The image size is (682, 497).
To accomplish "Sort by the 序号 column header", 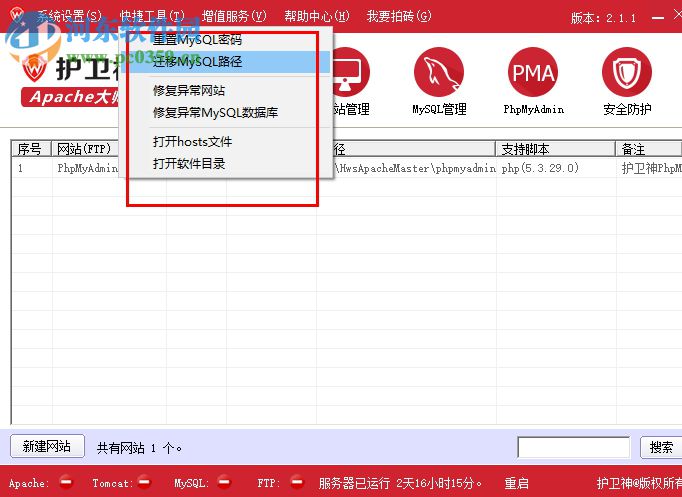I will click(x=31, y=149).
